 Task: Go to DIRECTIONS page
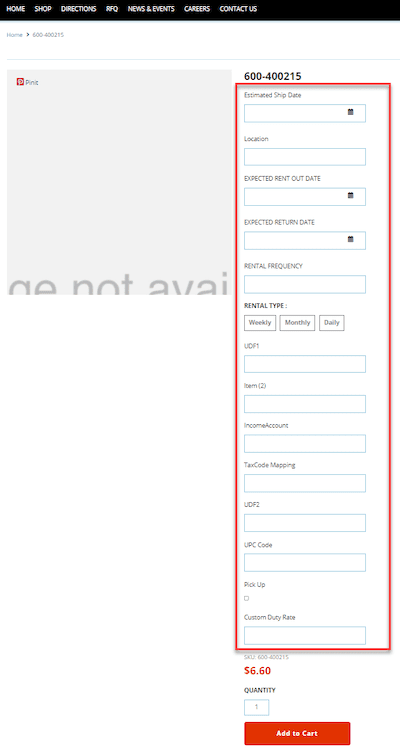coord(79,9)
